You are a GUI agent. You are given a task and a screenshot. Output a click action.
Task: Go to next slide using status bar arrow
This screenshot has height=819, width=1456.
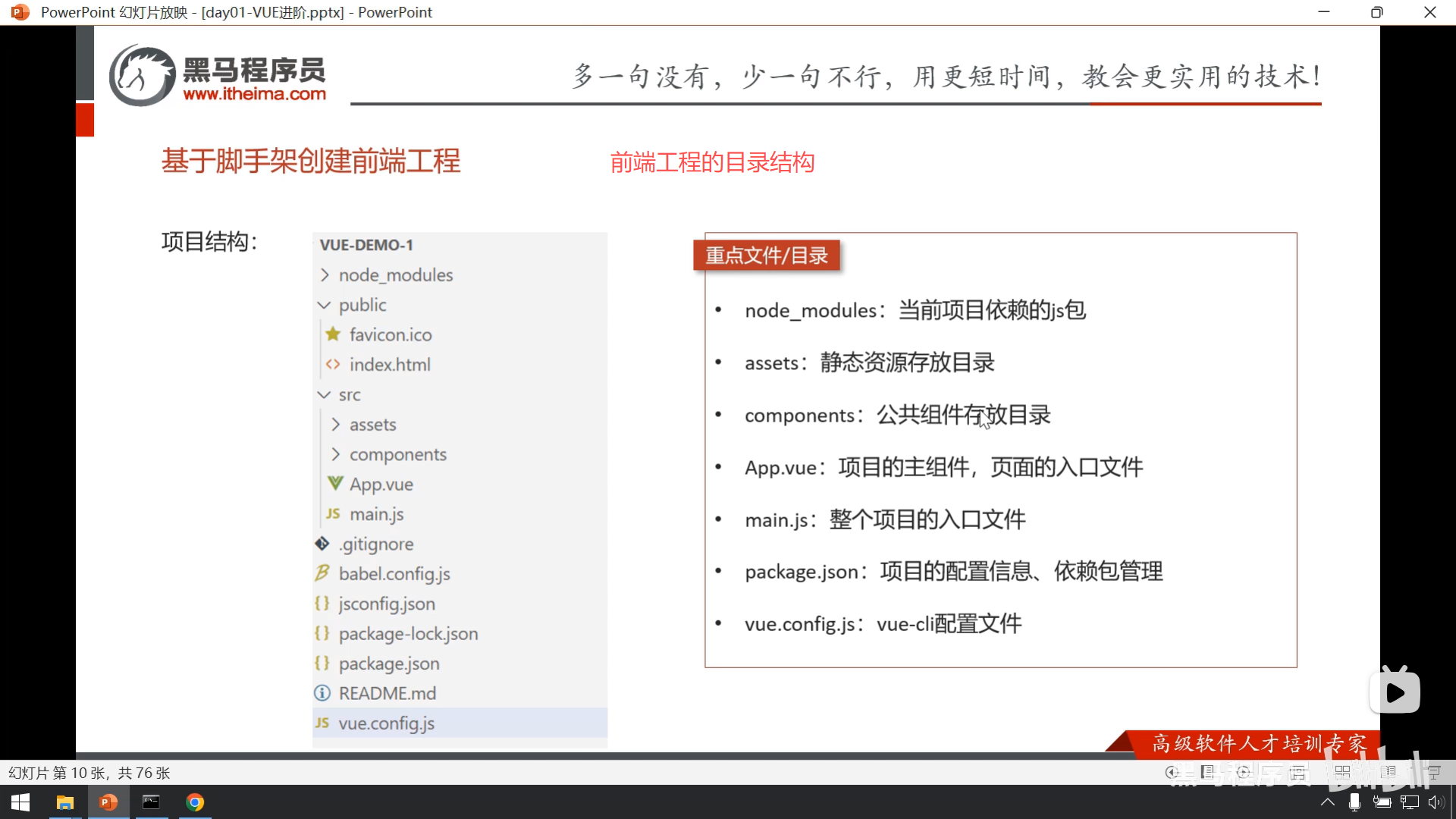(x=1243, y=772)
